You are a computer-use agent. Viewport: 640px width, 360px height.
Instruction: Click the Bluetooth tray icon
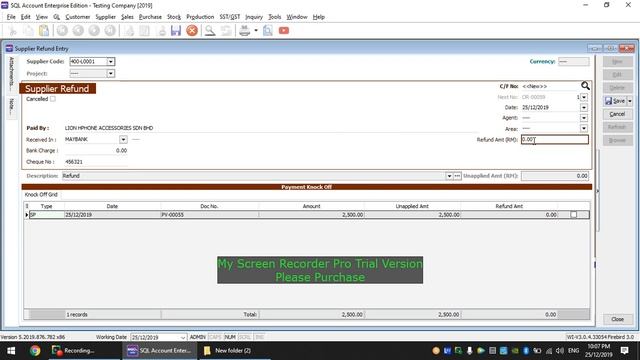tap(526, 351)
